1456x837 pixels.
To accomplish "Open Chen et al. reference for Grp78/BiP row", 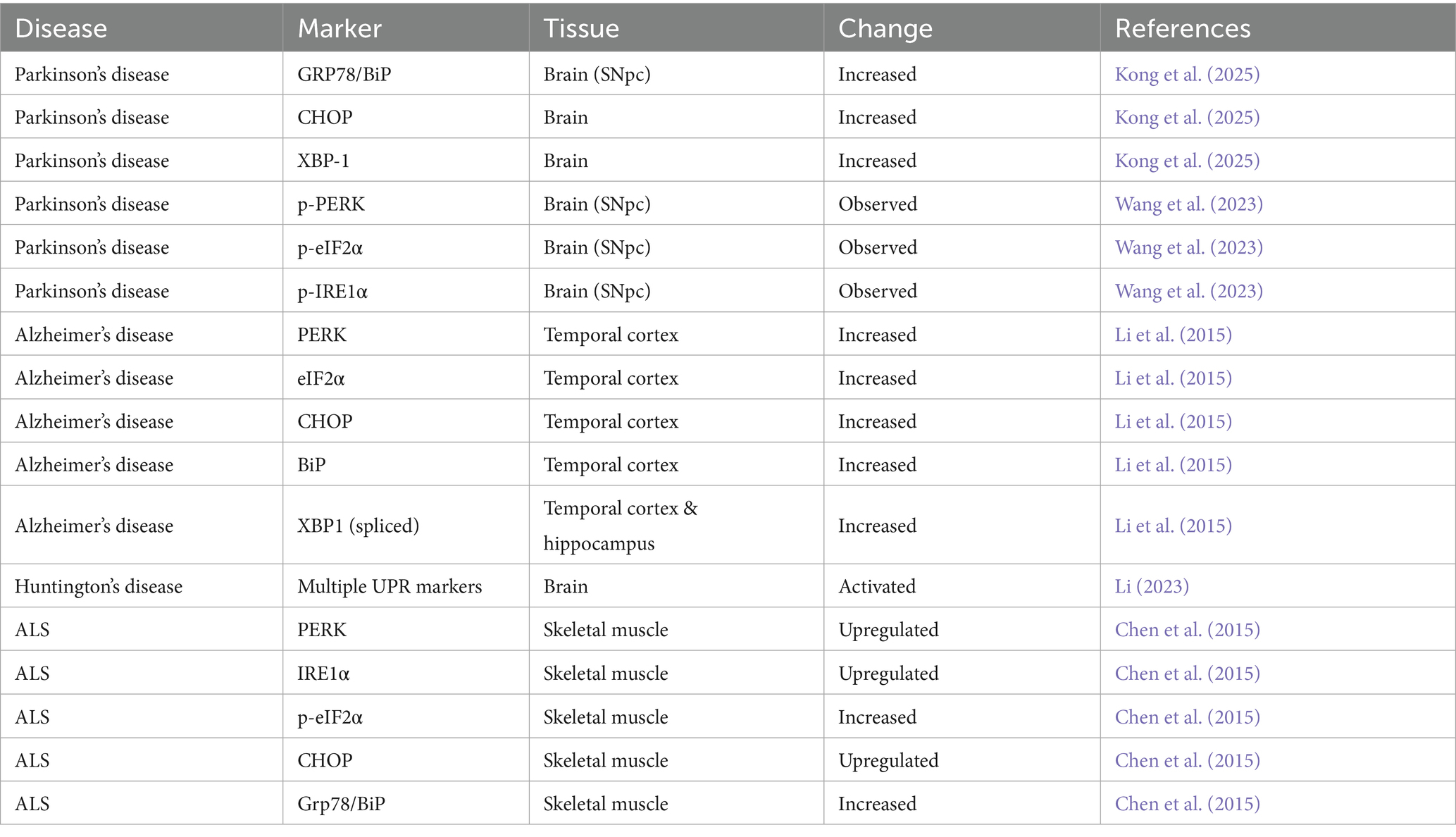I will [1187, 804].
